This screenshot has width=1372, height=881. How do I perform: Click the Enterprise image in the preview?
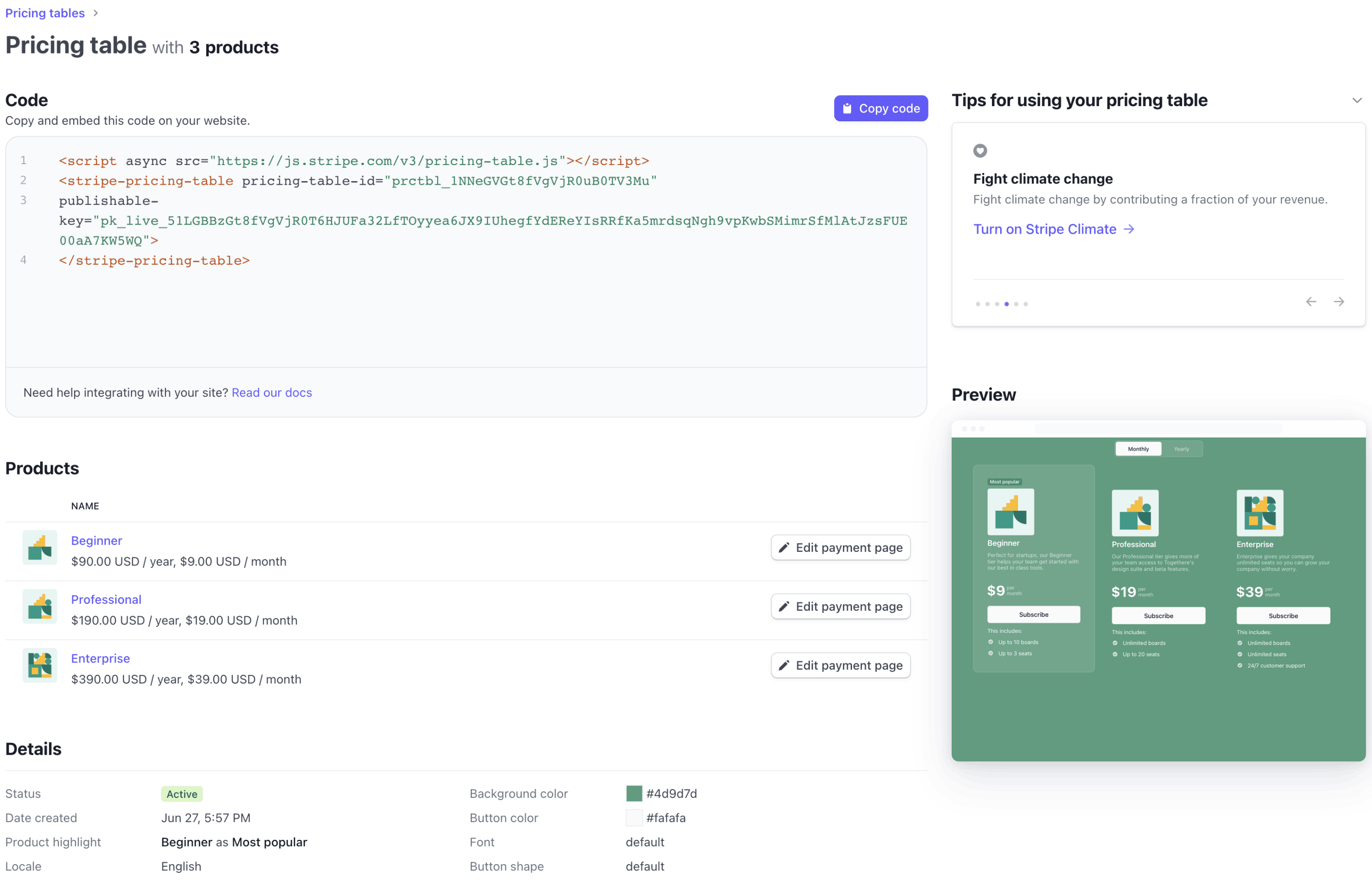[1259, 513]
